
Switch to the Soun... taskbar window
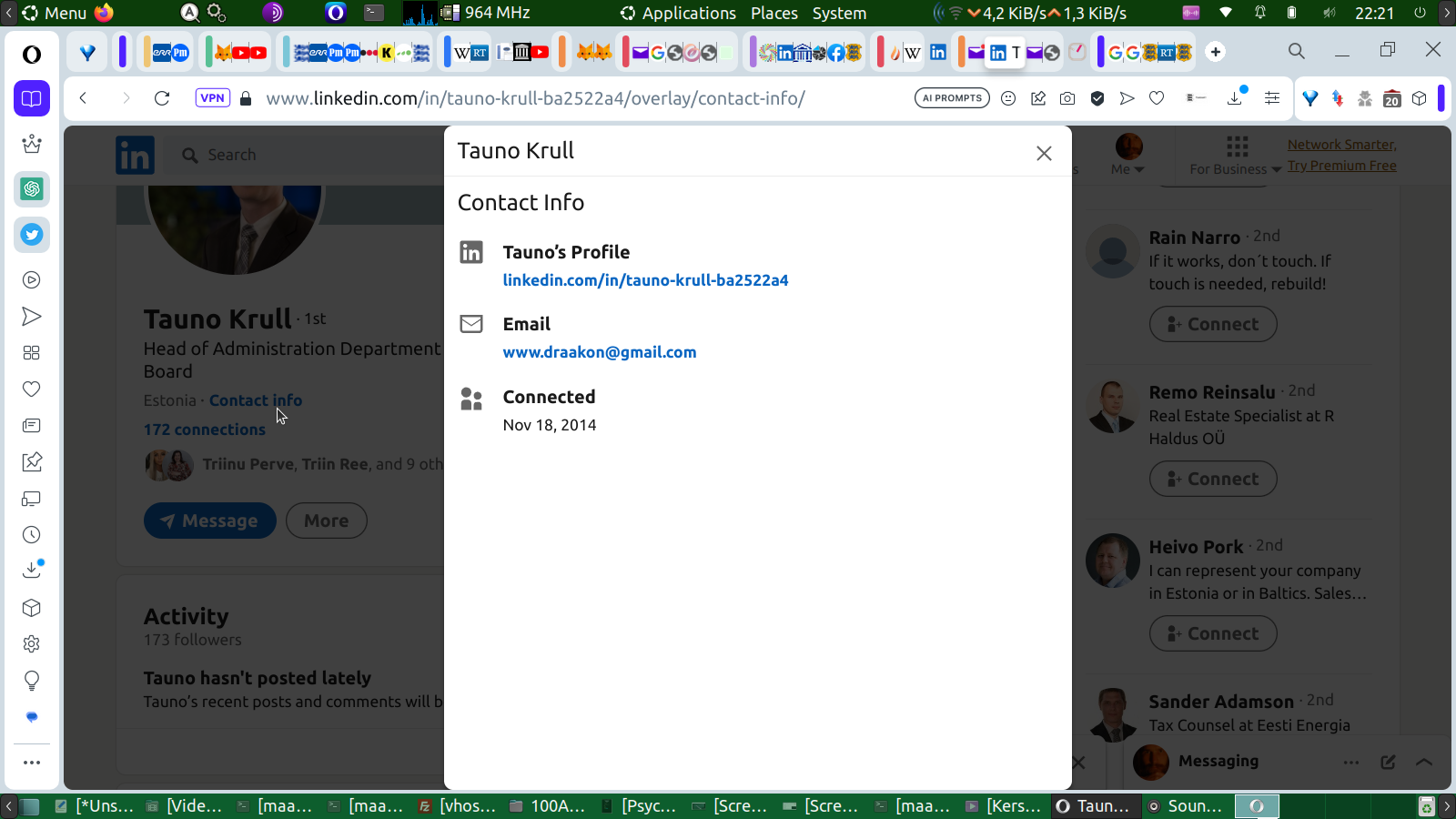[1185, 806]
